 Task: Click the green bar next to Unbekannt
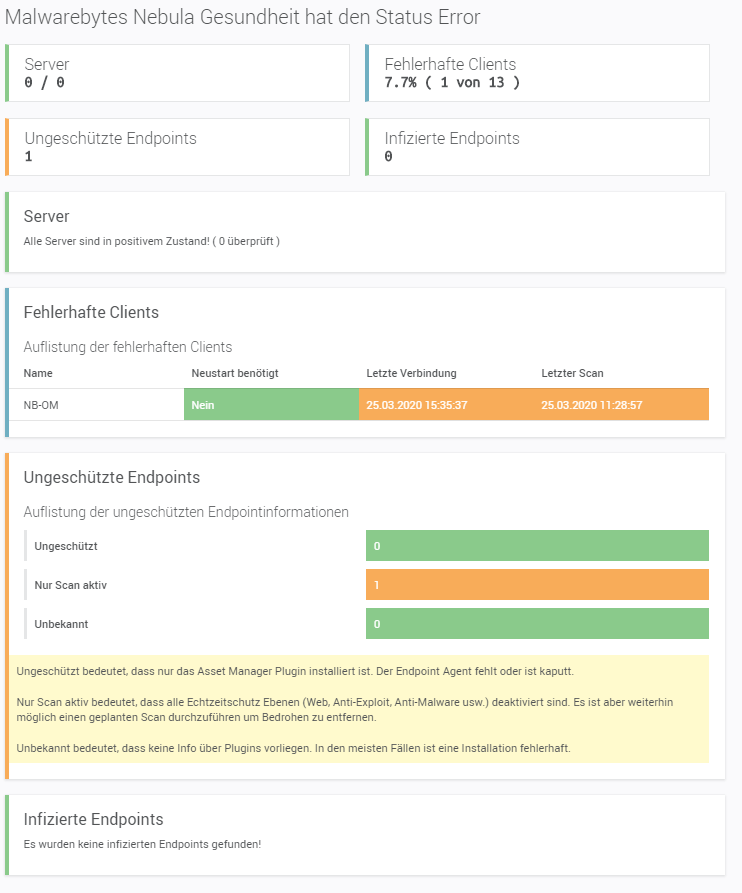(537, 623)
